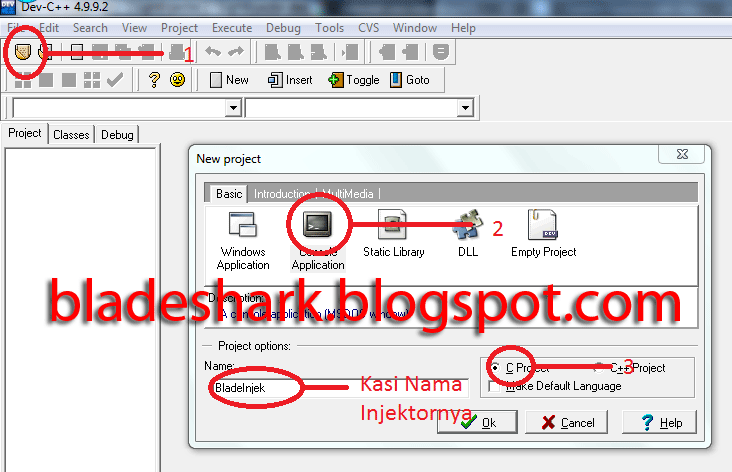Image resolution: width=732 pixels, height=472 pixels.
Task: Open the Help menu in the menu bar
Action: [463, 28]
